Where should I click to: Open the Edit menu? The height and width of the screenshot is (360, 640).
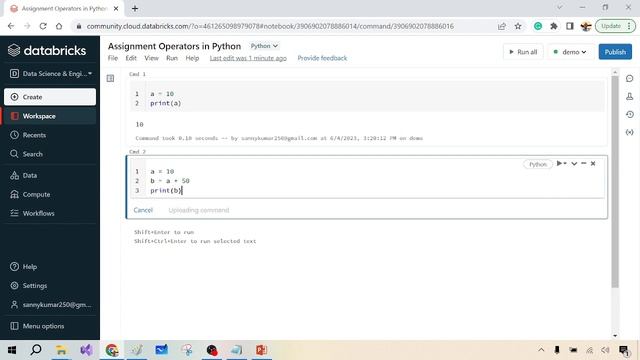point(131,58)
